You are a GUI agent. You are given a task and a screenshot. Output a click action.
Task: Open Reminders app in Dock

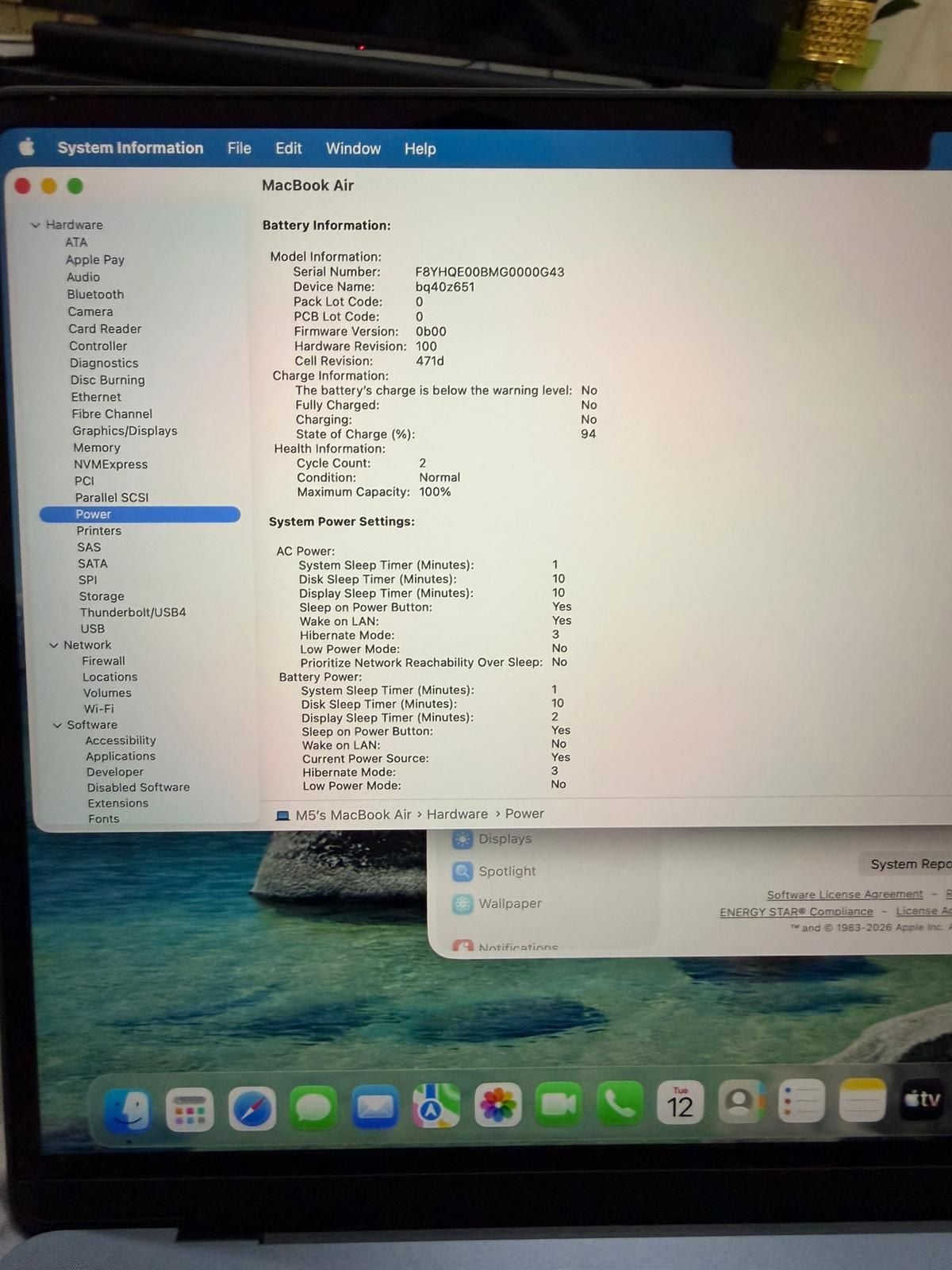tap(801, 1101)
